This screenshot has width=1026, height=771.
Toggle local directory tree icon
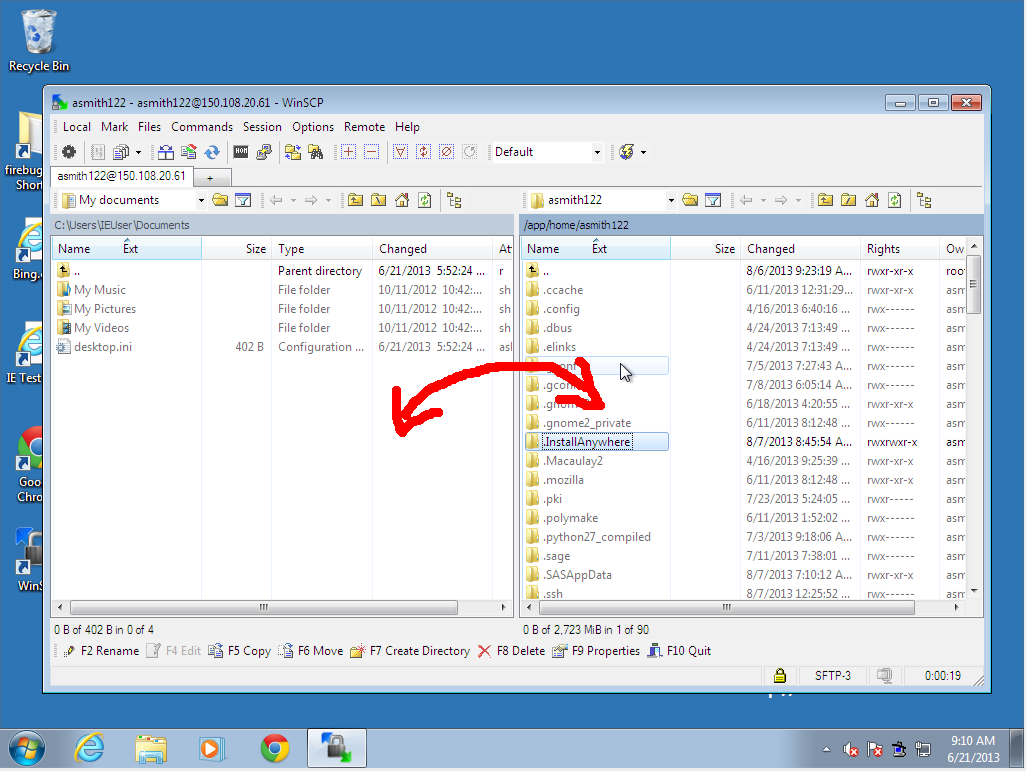point(454,200)
